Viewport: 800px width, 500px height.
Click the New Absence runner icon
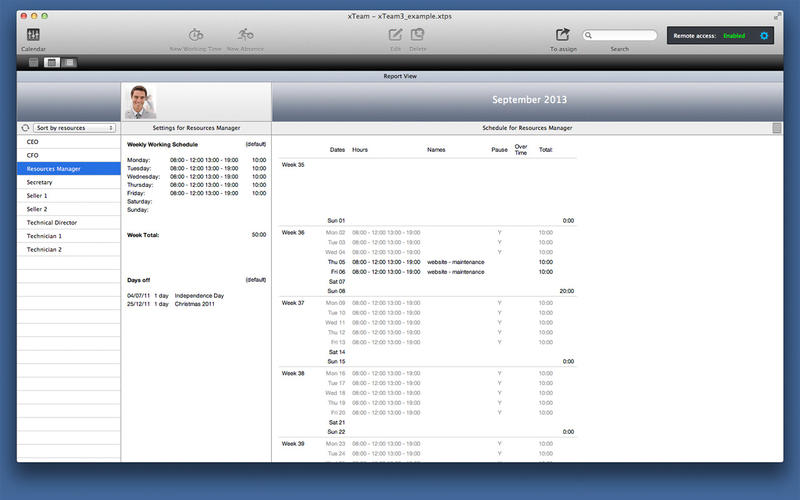tap(245, 35)
